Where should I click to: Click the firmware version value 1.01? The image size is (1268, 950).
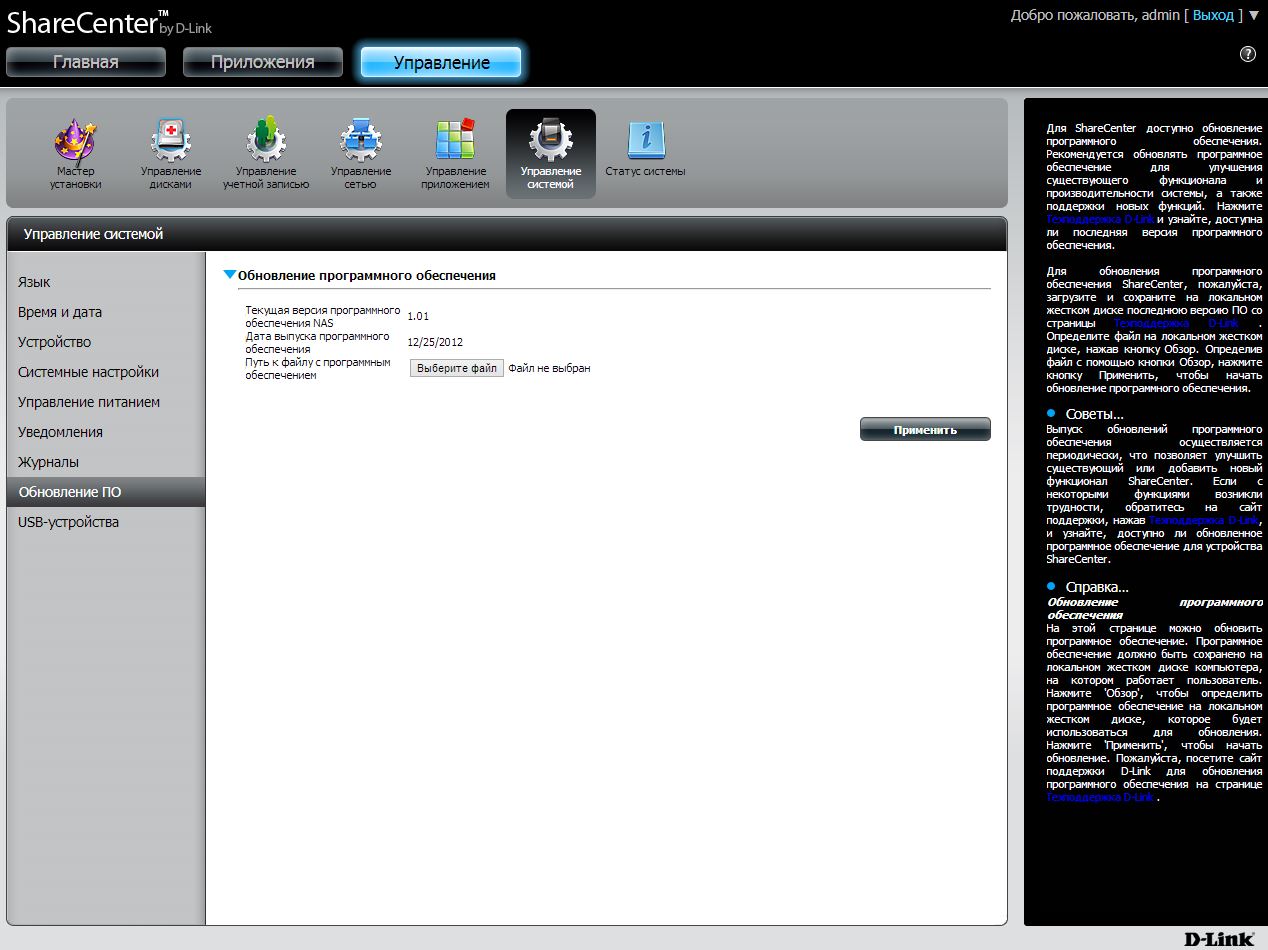tap(418, 316)
